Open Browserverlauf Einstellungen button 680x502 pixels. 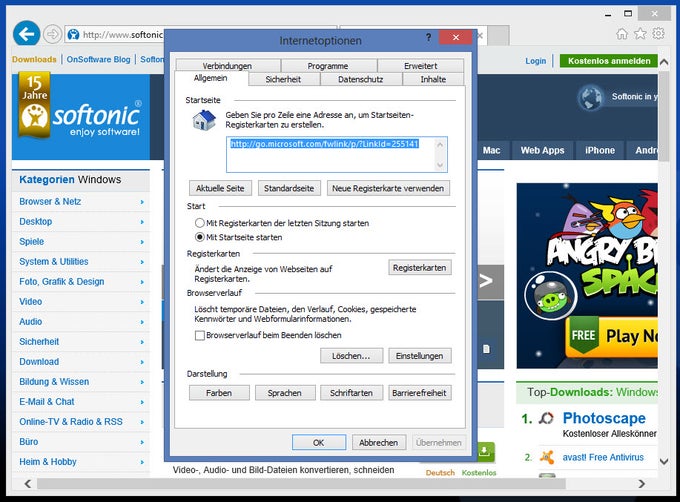[x=420, y=356]
